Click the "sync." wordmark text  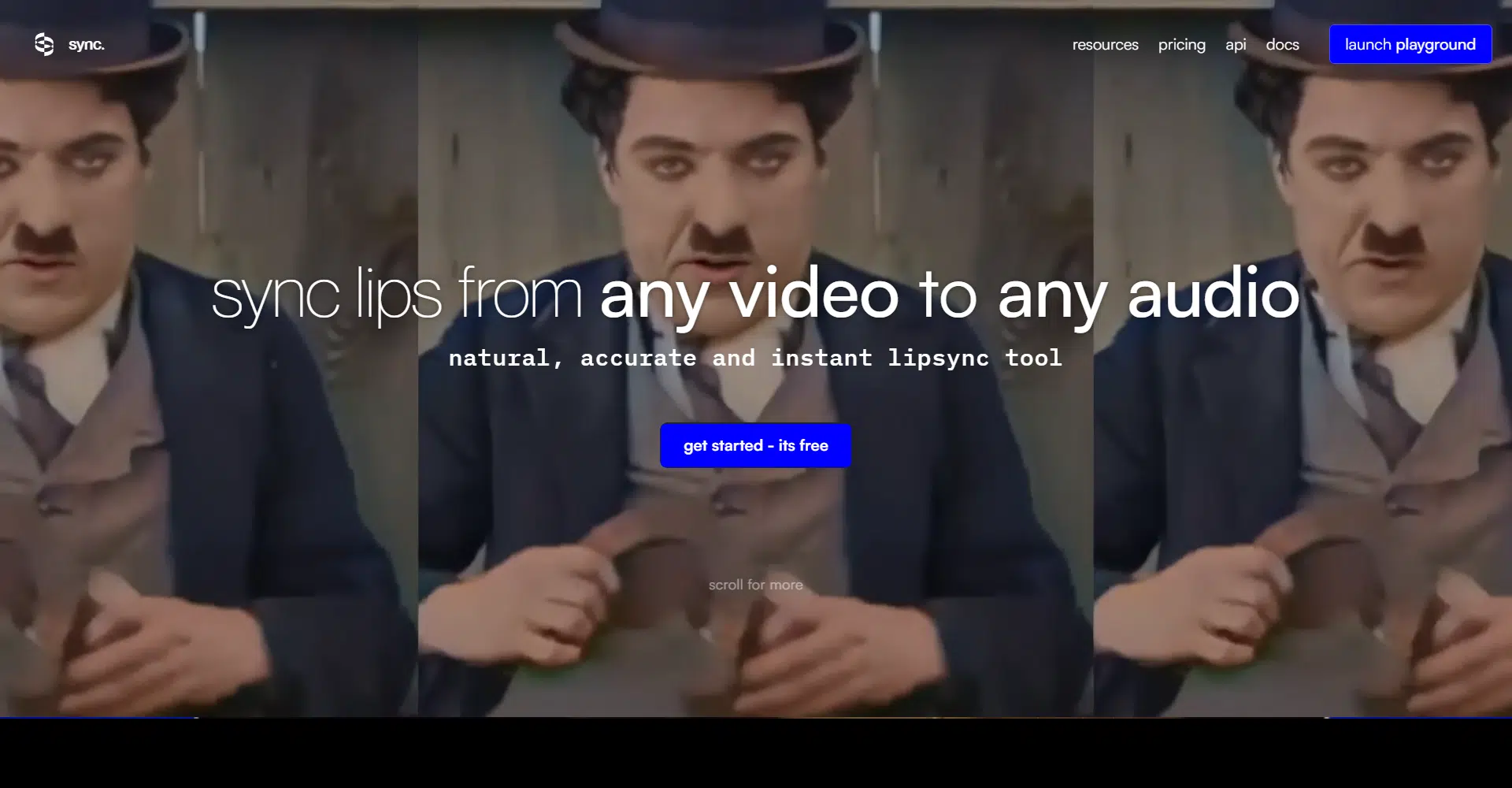tap(86, 45)
